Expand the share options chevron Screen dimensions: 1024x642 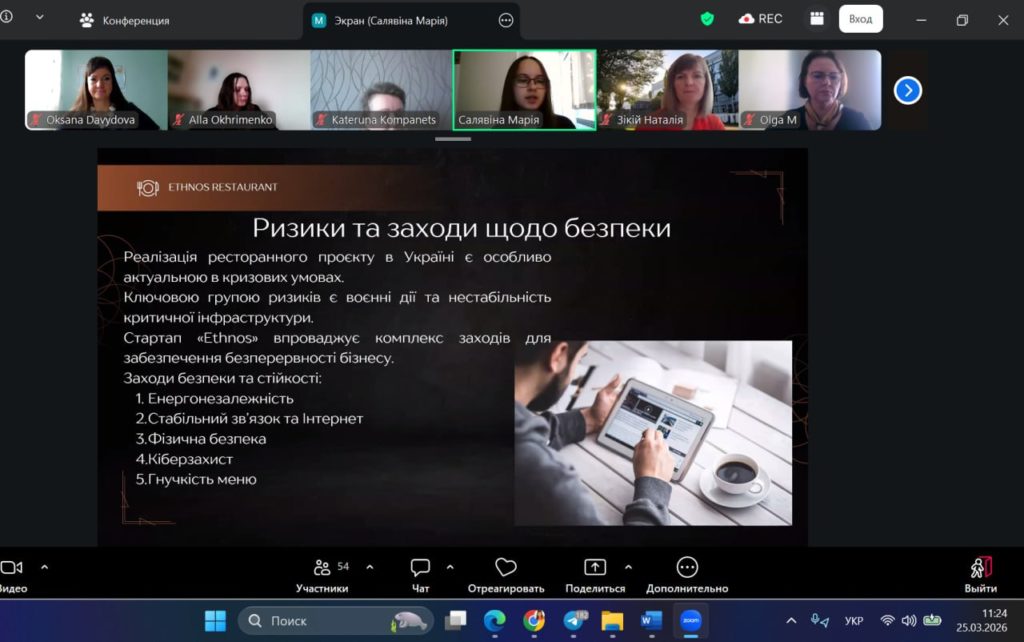tap(628, 566)
